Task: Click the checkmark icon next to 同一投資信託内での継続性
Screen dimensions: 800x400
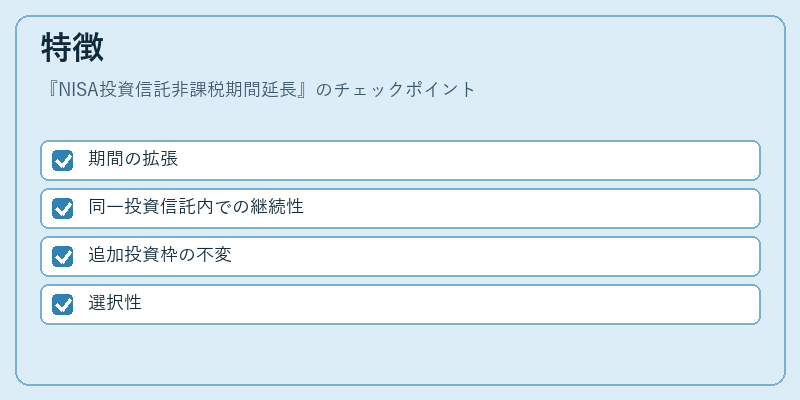Action: click(x=63, y=209)
